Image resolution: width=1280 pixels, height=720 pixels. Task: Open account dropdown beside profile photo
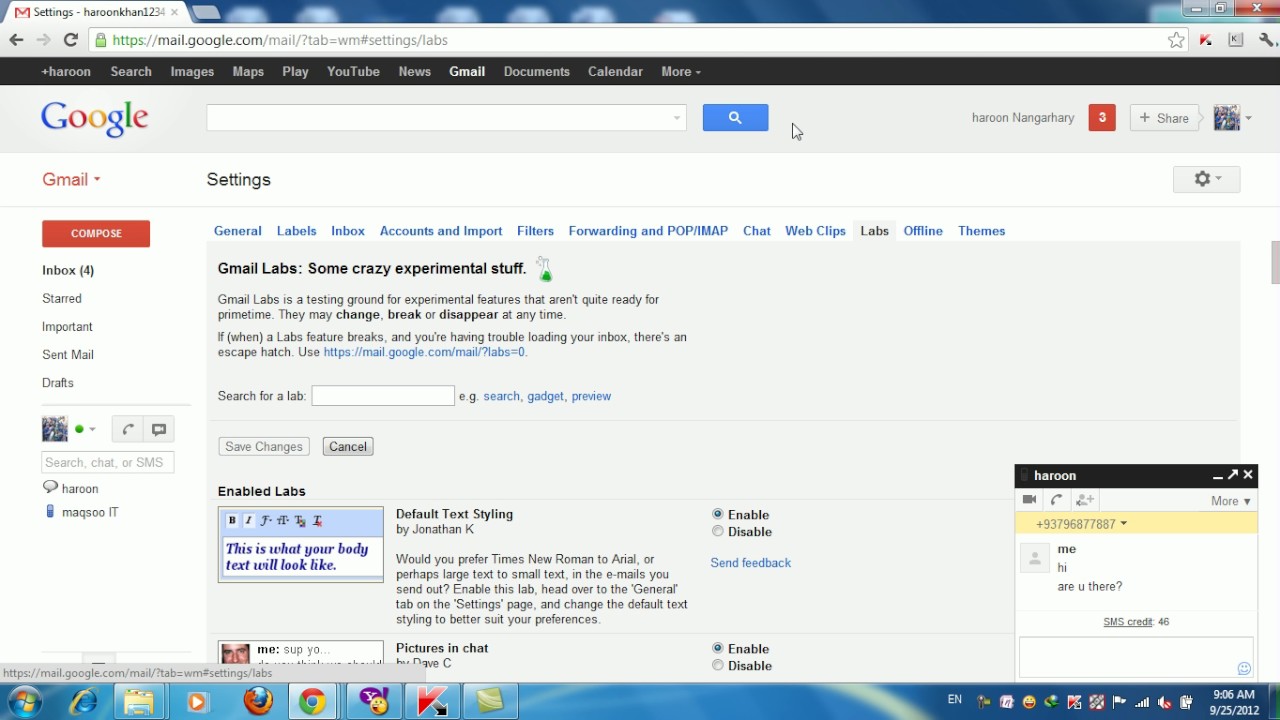click(1248, 119)
